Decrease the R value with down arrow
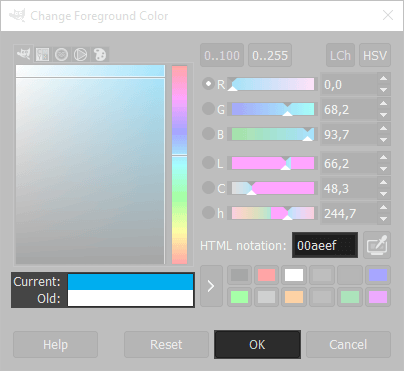 384,90
